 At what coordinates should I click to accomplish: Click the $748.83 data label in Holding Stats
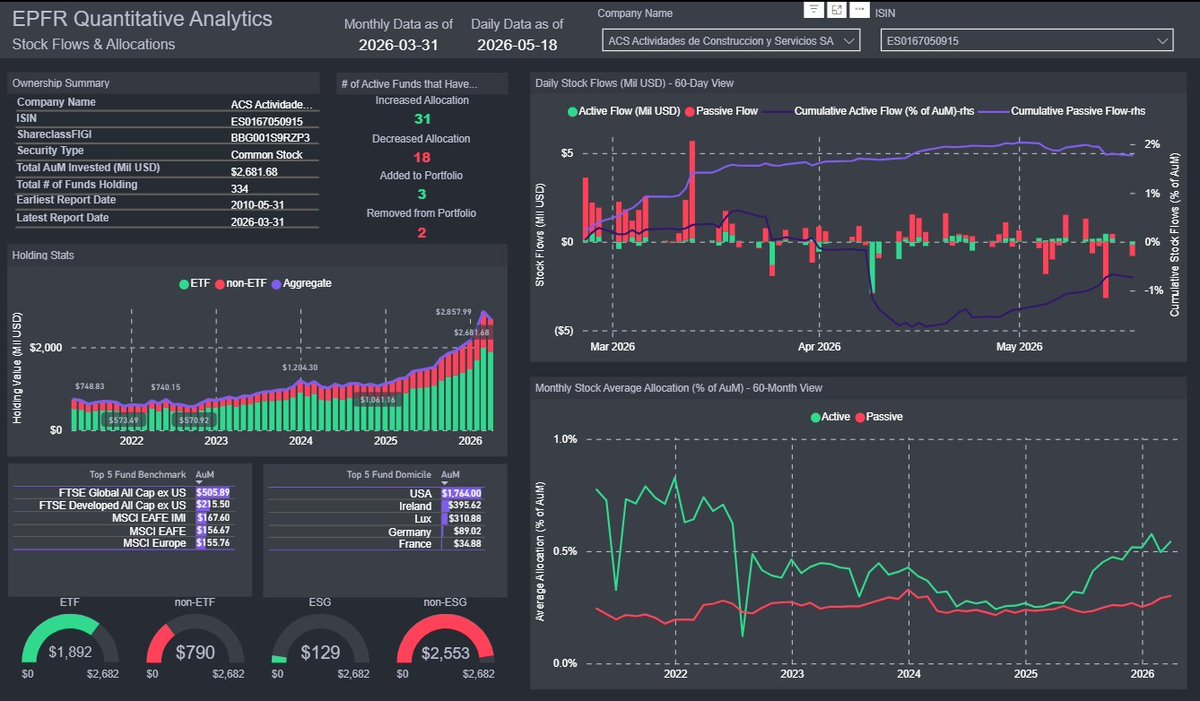point(89,386)
